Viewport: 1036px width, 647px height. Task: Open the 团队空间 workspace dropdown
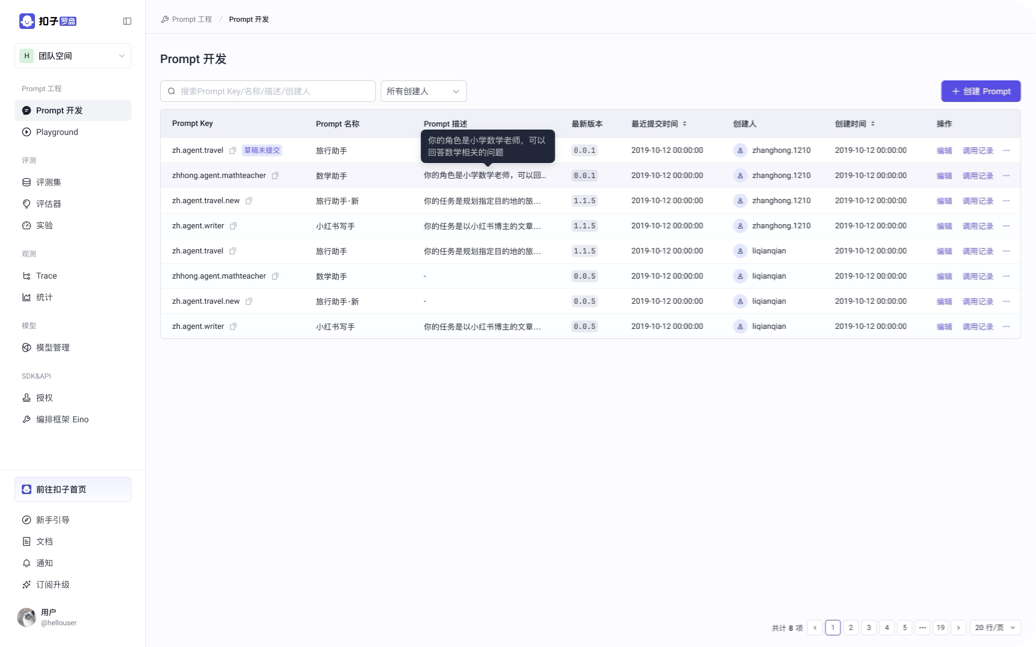pos(73,56)
